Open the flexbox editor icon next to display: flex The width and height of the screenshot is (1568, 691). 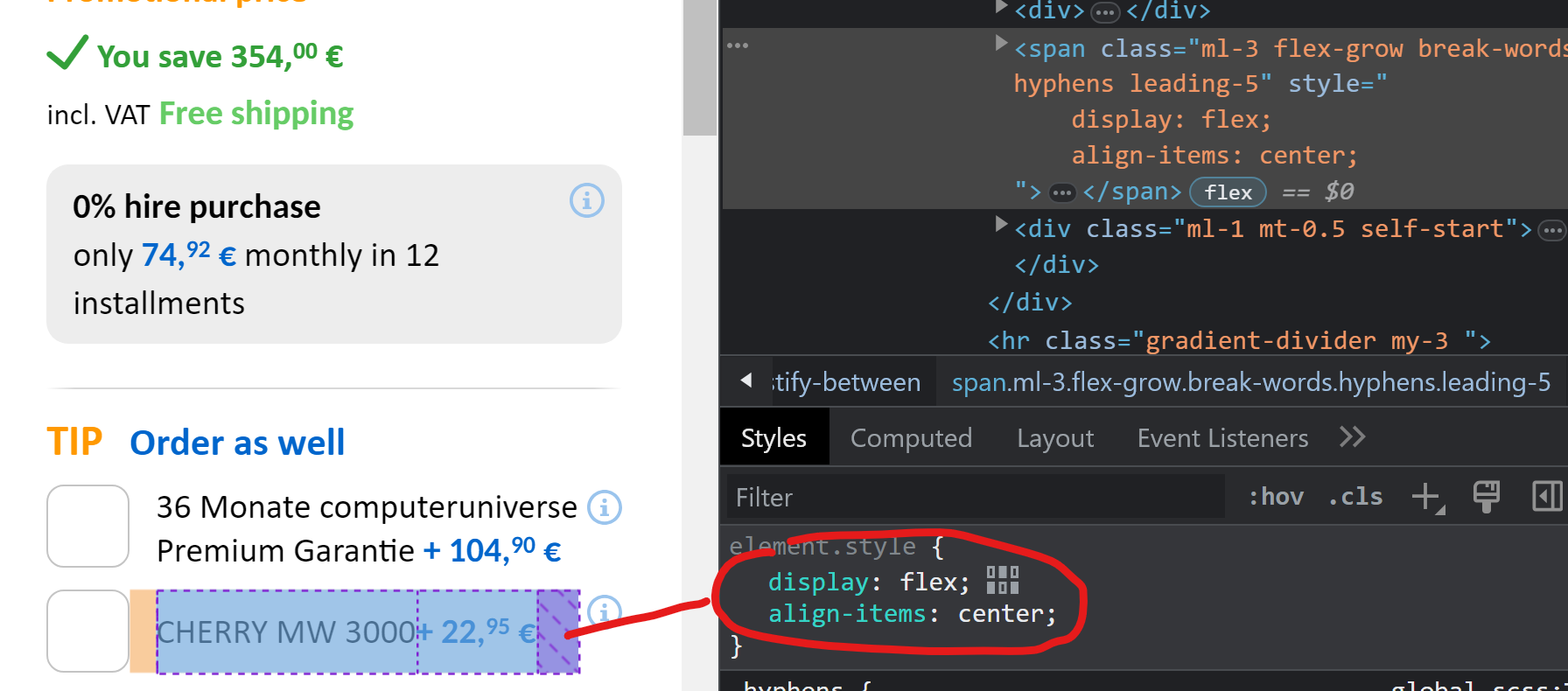point(1003,580)
